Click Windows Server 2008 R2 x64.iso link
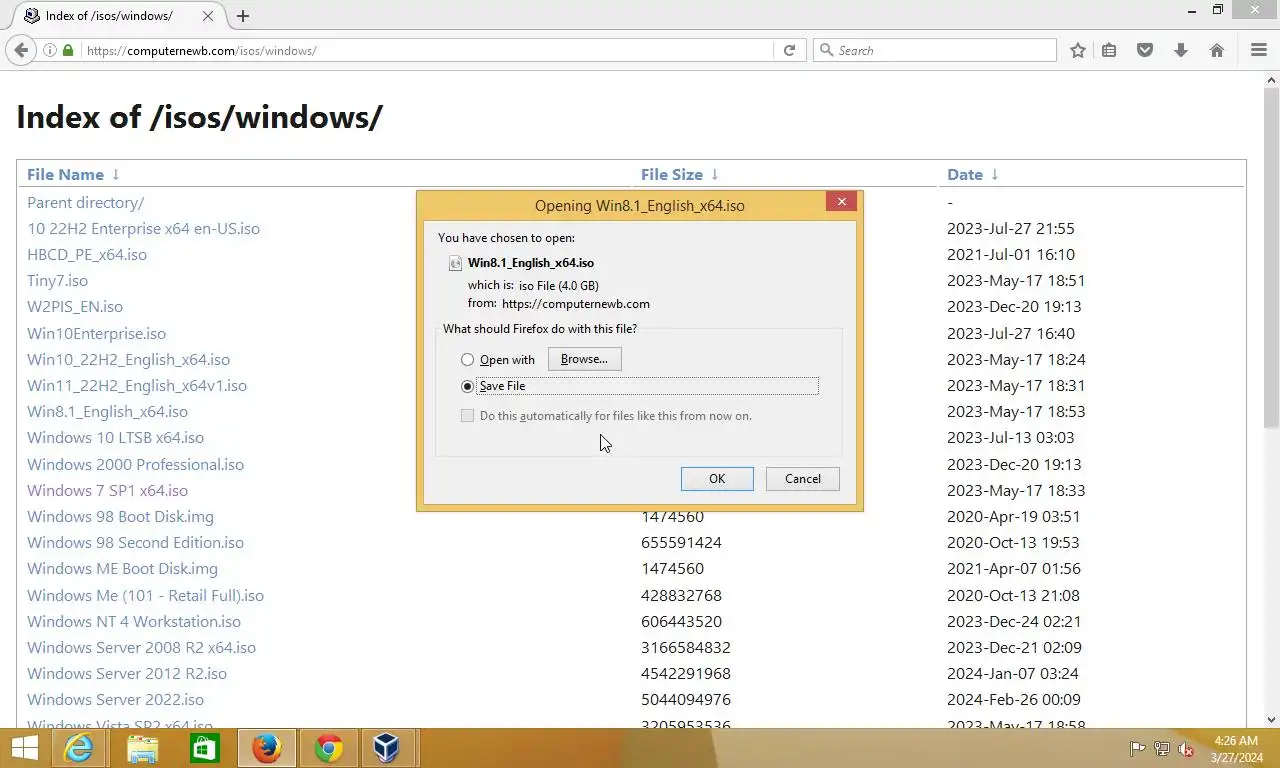The height and width of the screenshot is (768, 1280). [141, 647]
